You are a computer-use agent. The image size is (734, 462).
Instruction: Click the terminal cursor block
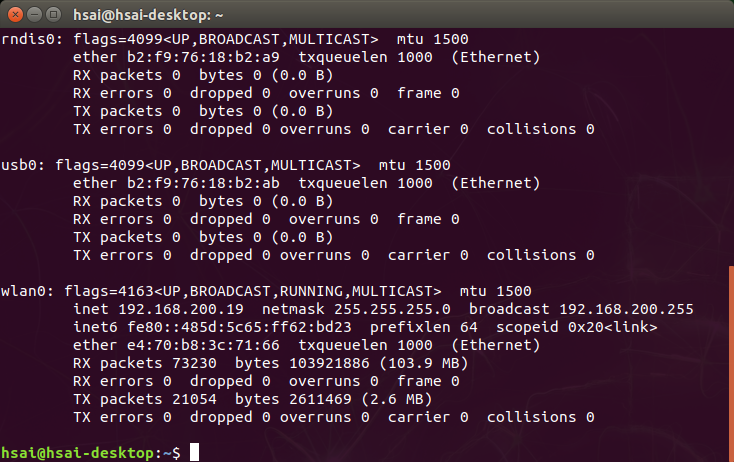coord(194,452)
